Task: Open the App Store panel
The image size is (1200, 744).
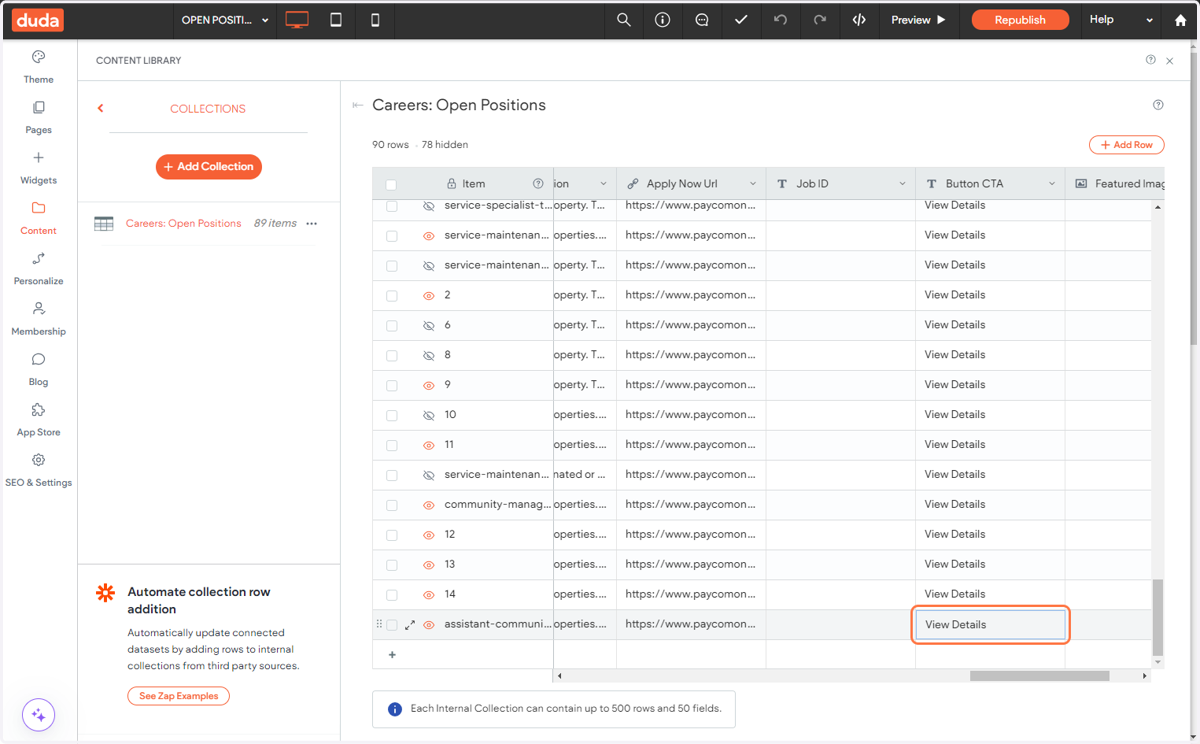Action: point(38,420)
